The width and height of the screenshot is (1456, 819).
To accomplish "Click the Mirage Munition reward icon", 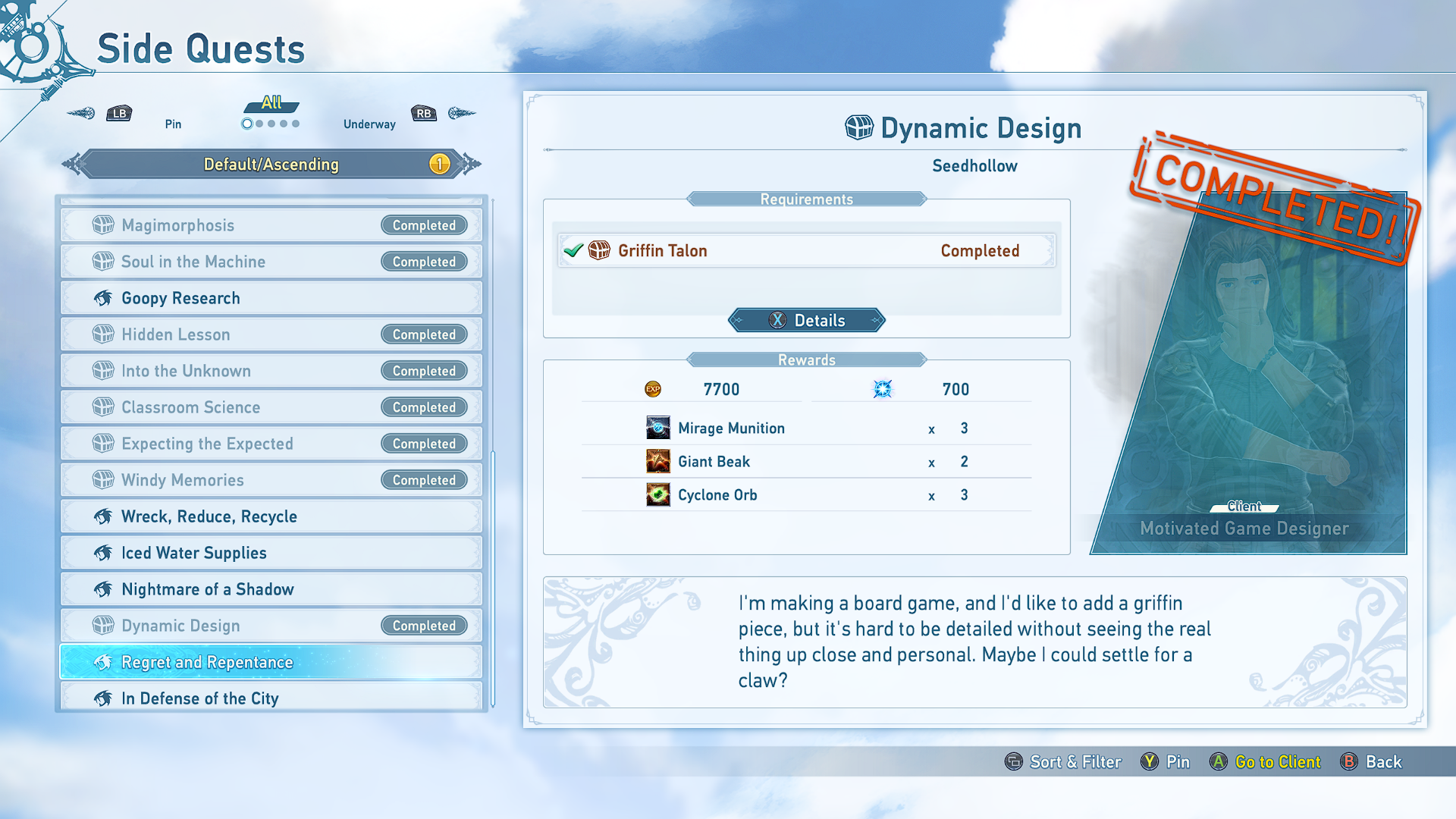I will [x=657, y=428].
